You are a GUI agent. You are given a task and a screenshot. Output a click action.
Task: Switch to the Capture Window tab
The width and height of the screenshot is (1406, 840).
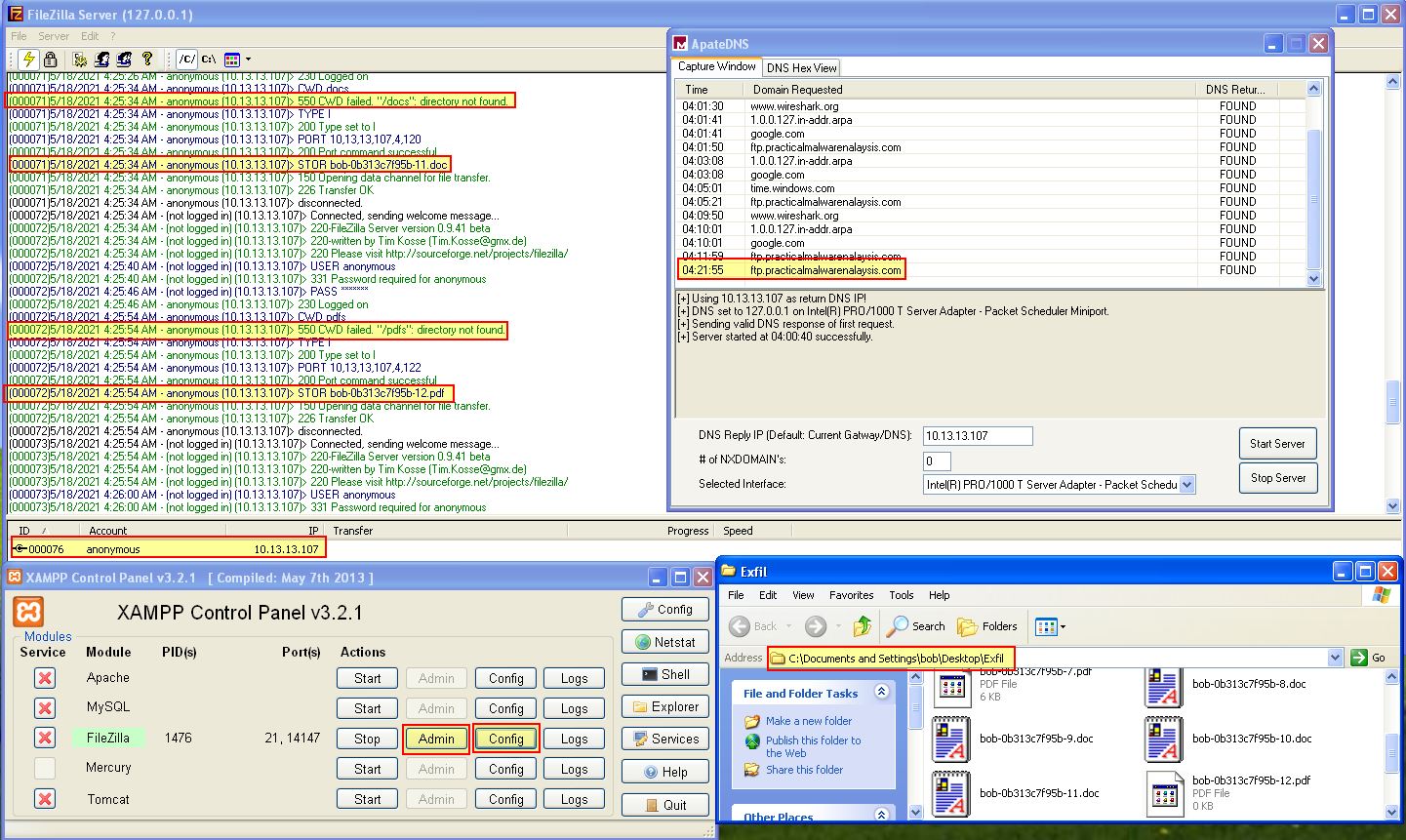(716, 66)
